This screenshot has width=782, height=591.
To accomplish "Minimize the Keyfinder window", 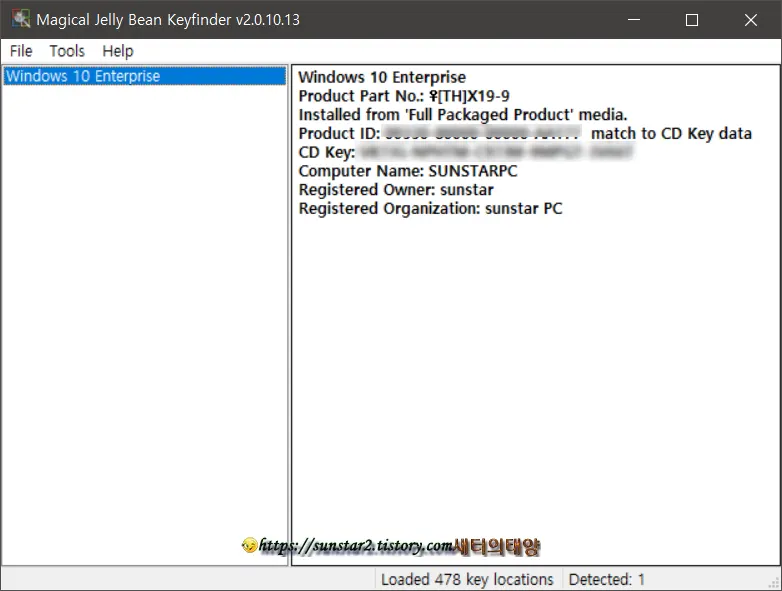I will click(x=634, y=19).
